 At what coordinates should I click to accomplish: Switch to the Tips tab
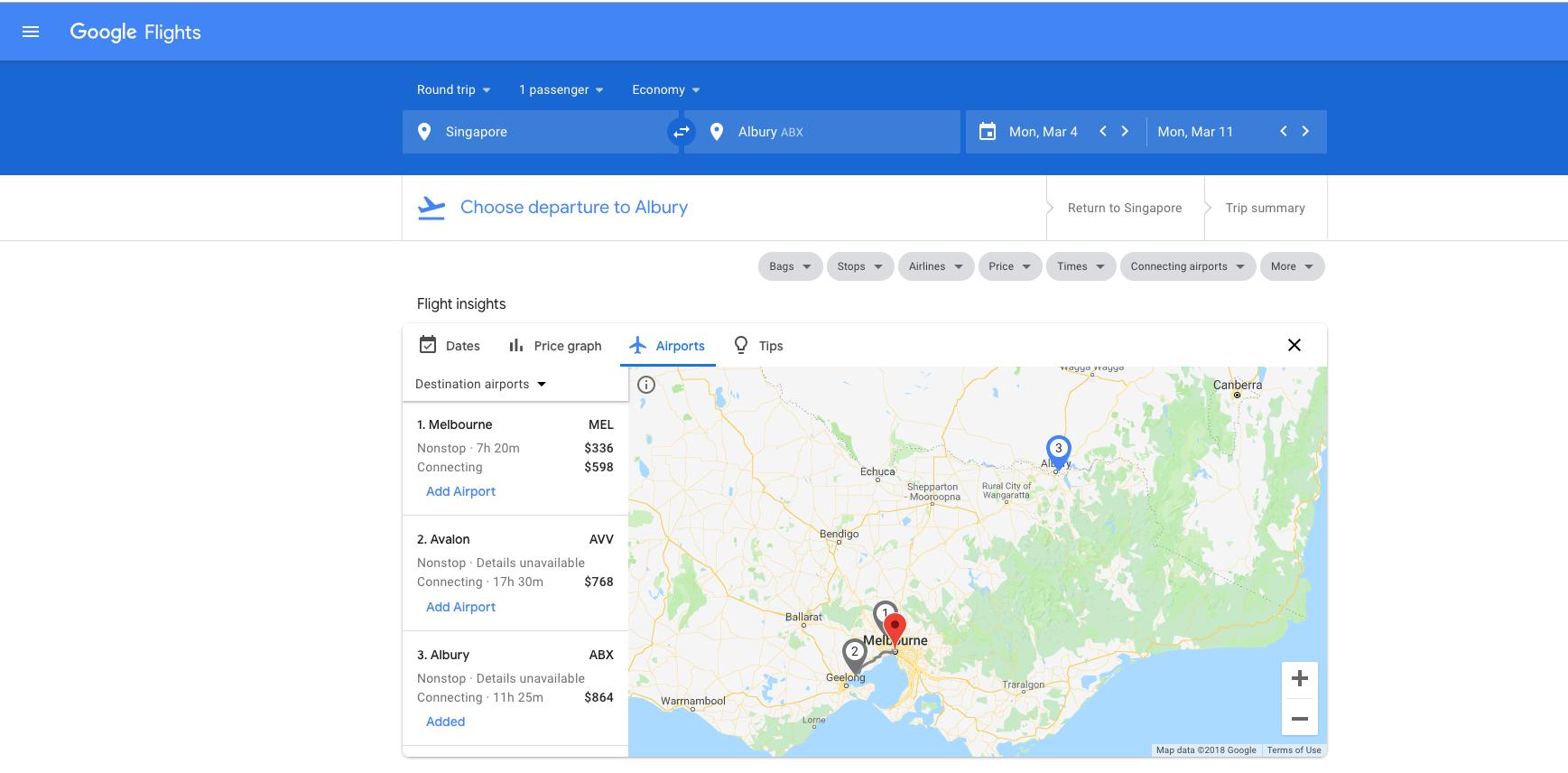click(x=759, y=346)
